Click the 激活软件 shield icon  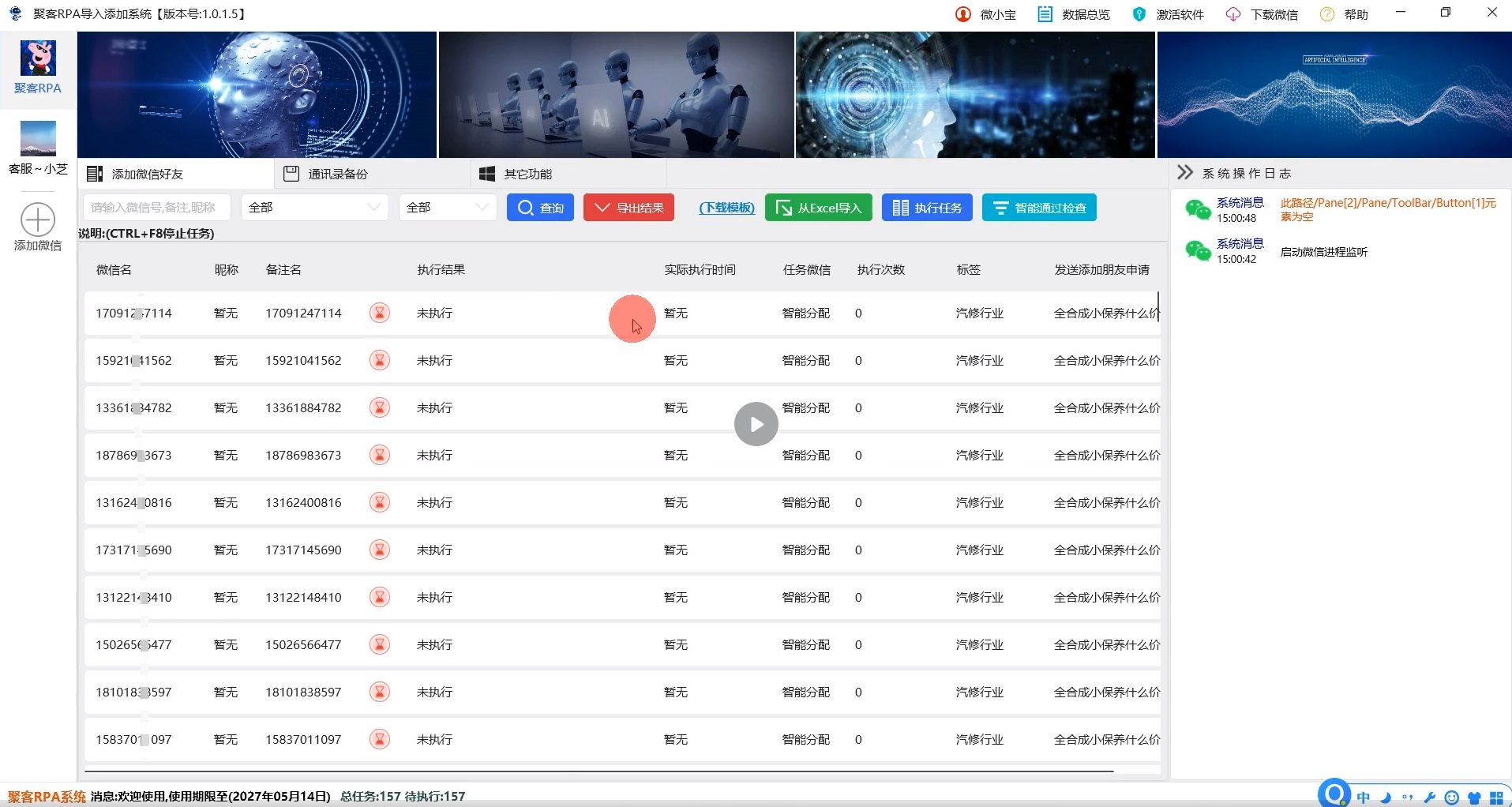1139,13
